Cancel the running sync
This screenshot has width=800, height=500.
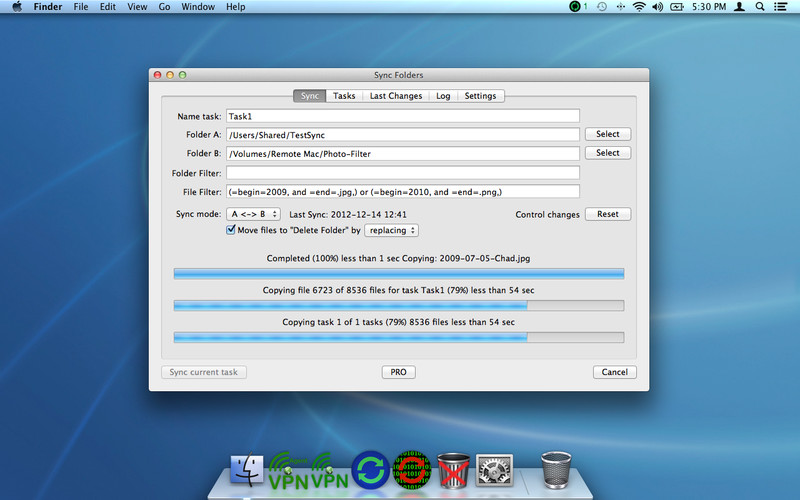point(615,372)
